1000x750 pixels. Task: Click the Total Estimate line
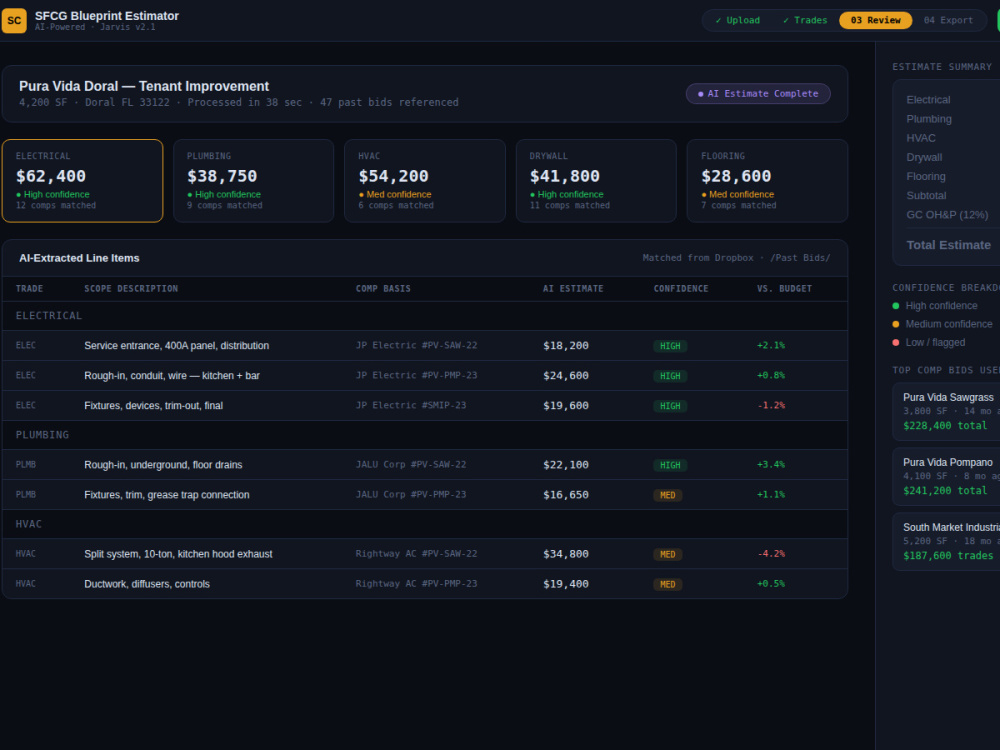pos(948,245)
